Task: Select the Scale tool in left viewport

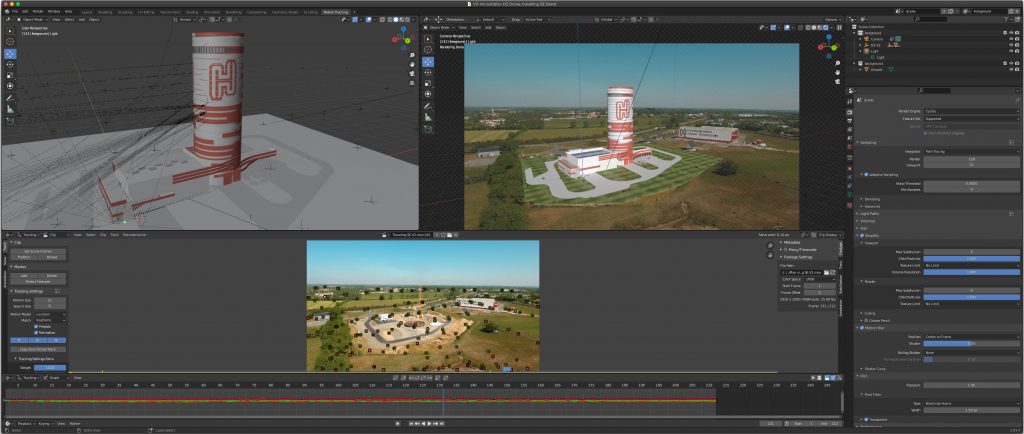Action: [x=10, y=76]
